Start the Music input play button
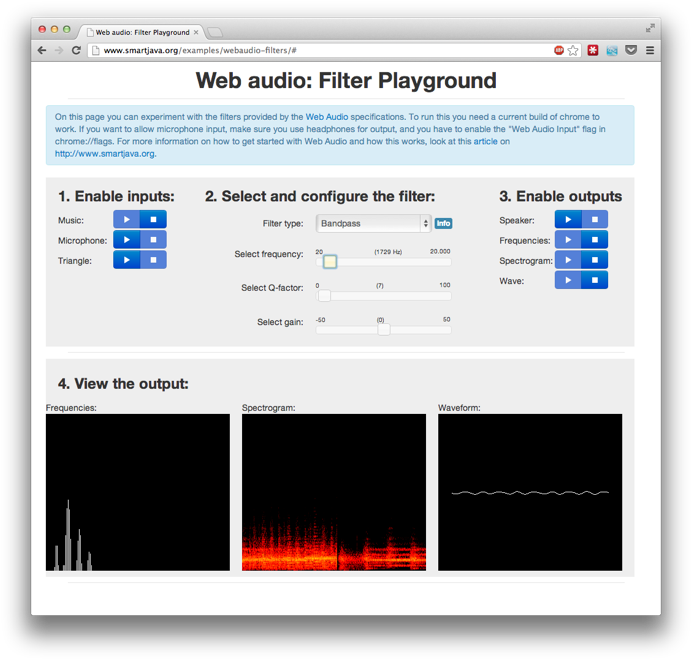This screenshot has width=691, height=659. [126, 220]
